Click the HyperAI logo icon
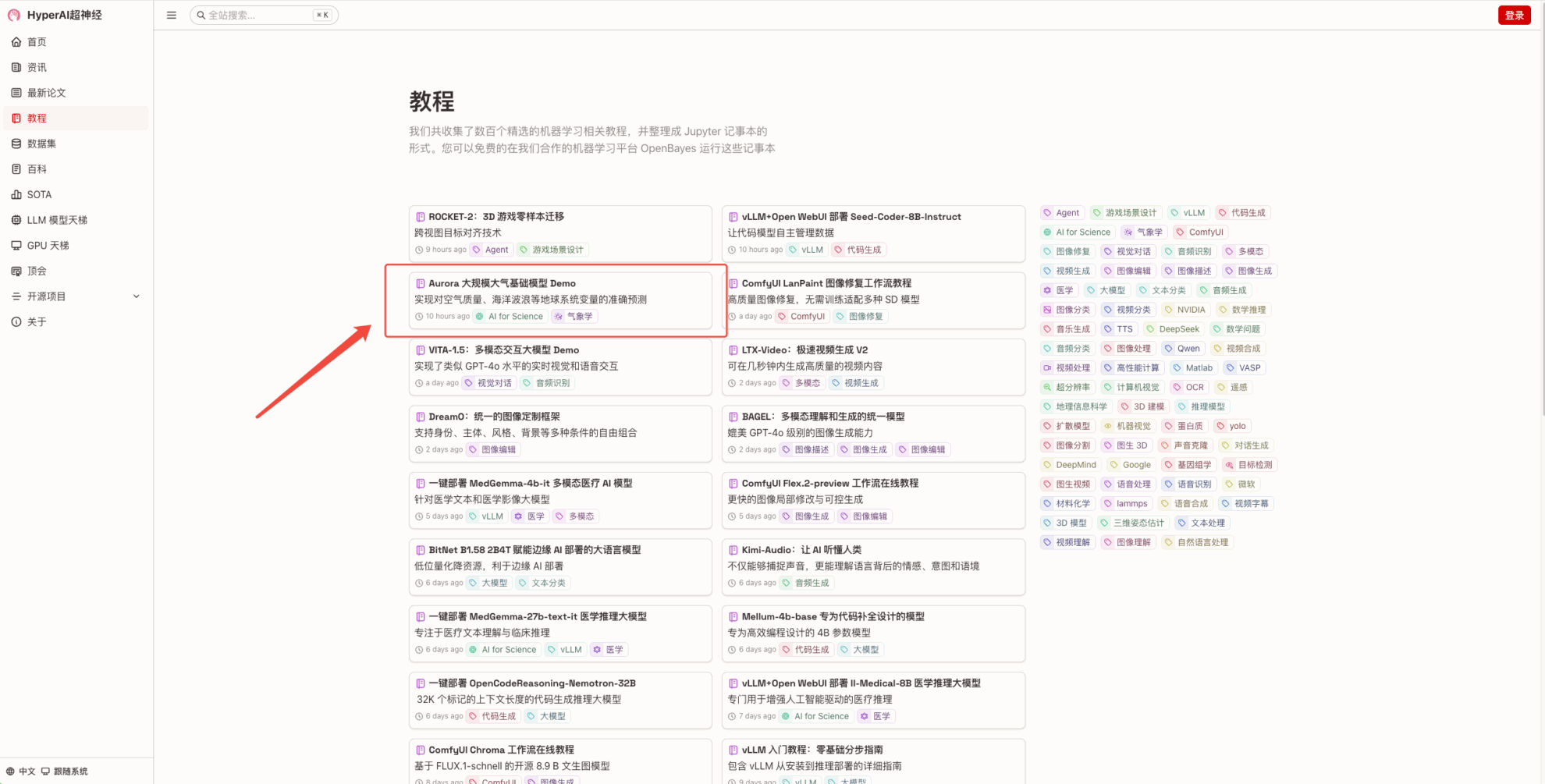 14,15
